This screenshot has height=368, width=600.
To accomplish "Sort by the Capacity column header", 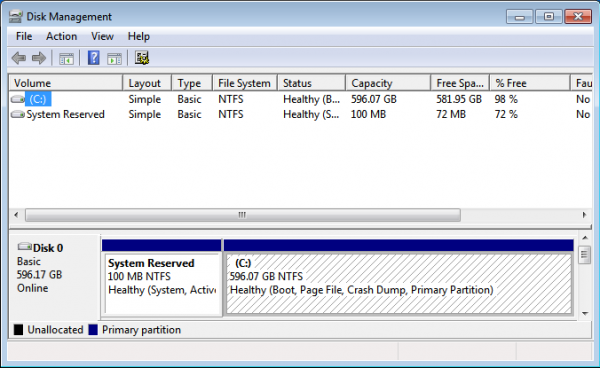I will click(388, 83).
